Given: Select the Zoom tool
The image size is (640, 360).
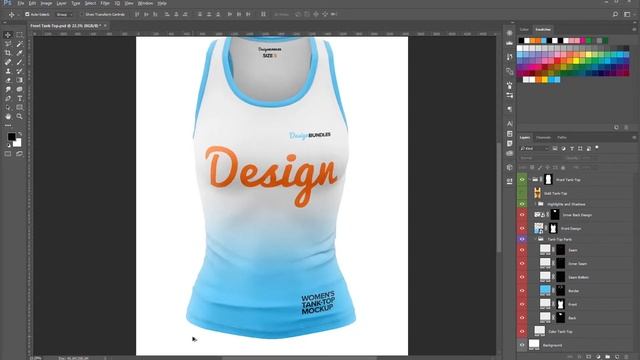Looking at the screenshot, I should (x=19, y=116).
